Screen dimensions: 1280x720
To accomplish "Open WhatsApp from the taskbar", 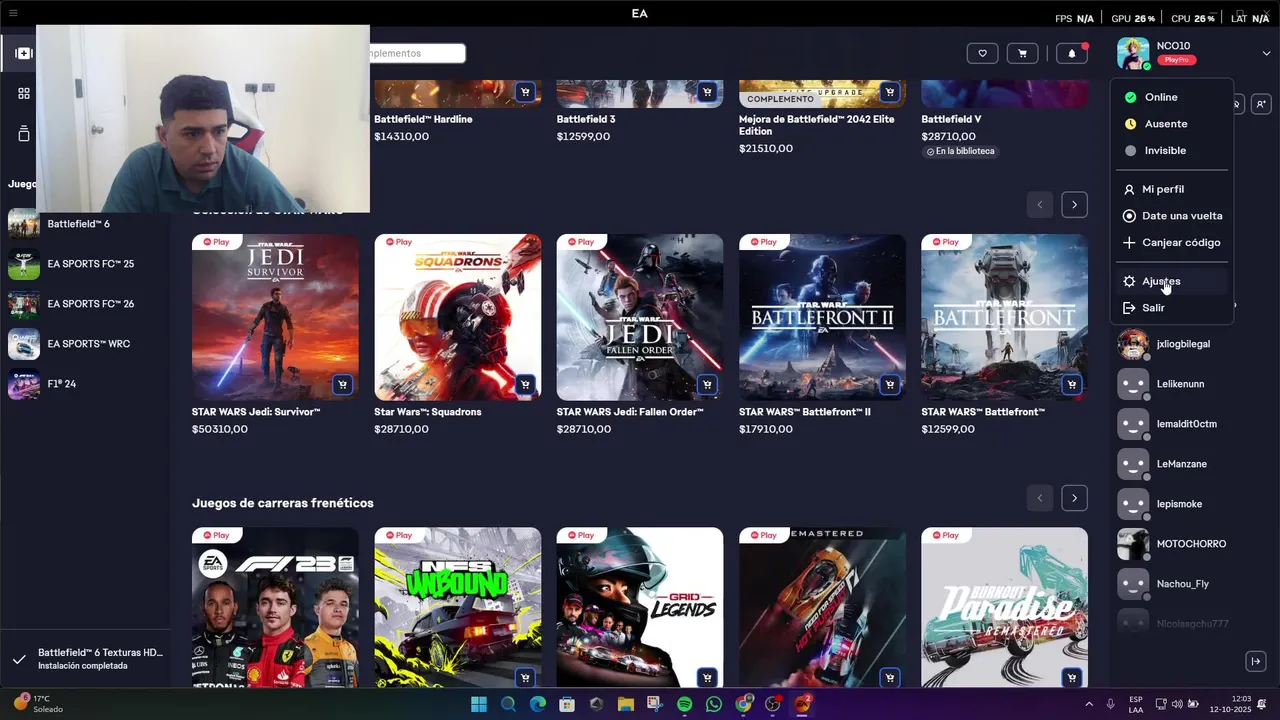I will pos(714,704).
